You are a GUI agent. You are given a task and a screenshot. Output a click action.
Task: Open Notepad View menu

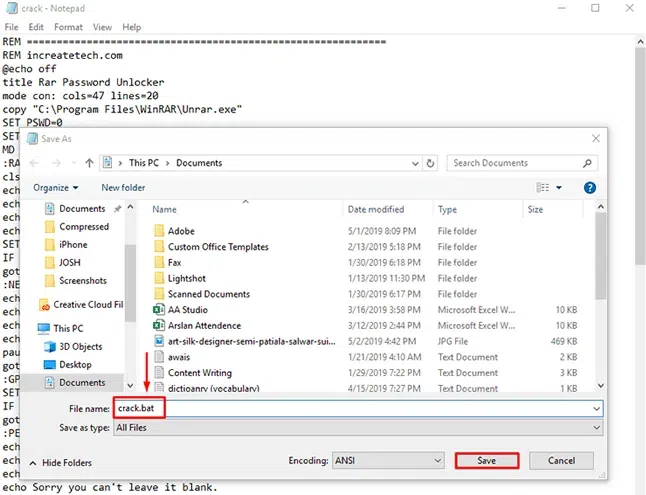point(102,27)
